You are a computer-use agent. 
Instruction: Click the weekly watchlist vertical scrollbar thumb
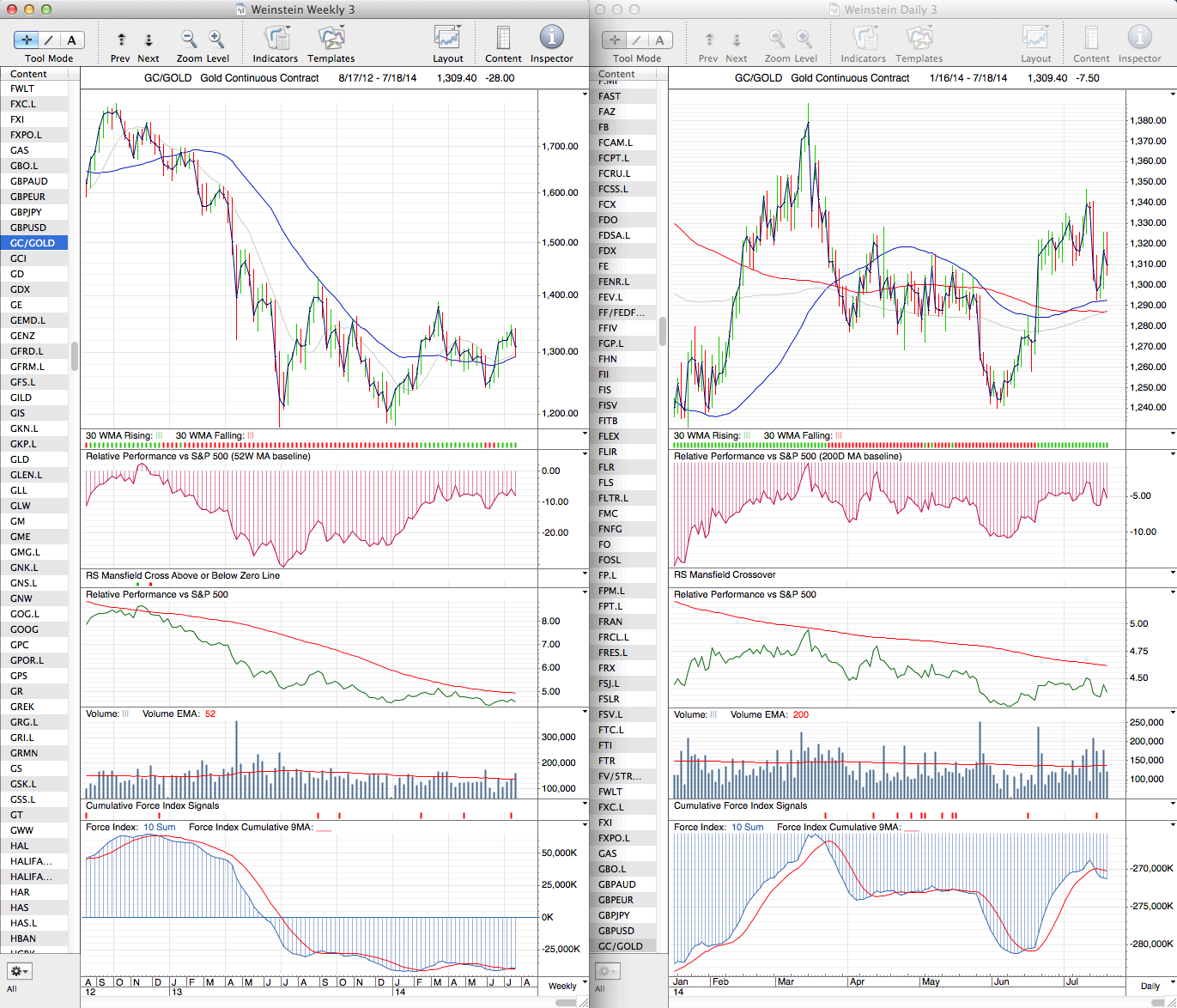coord(75,355)
